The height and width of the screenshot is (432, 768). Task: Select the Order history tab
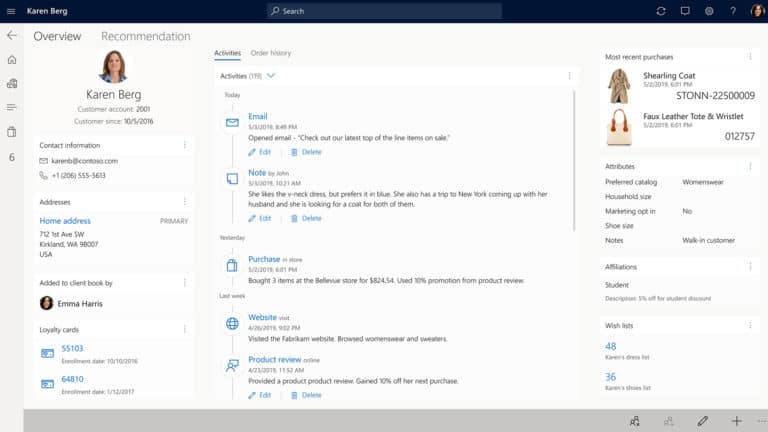tap(271, 53)
